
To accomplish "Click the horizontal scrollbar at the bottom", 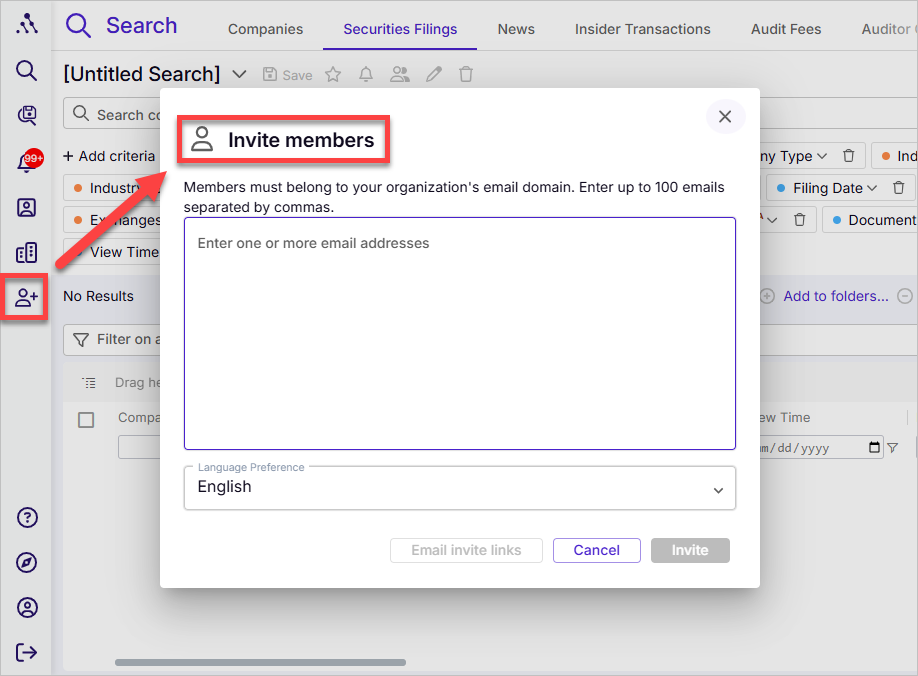I will [x=260, y=663].
